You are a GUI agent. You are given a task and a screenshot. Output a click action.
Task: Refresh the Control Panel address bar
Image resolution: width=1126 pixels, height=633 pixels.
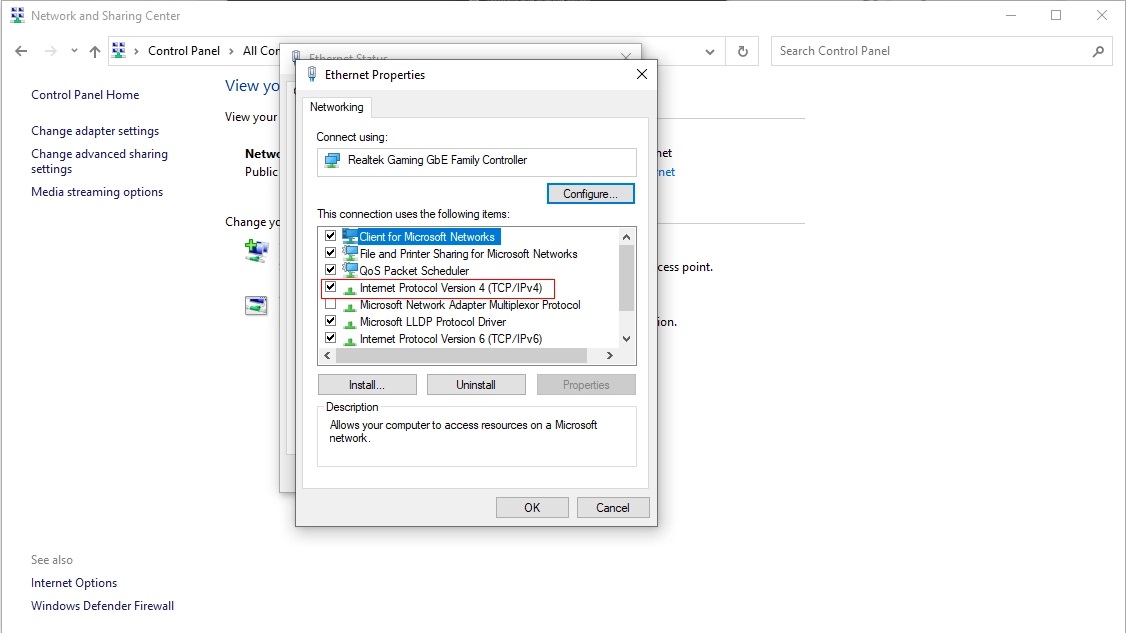tap(742, 51)
